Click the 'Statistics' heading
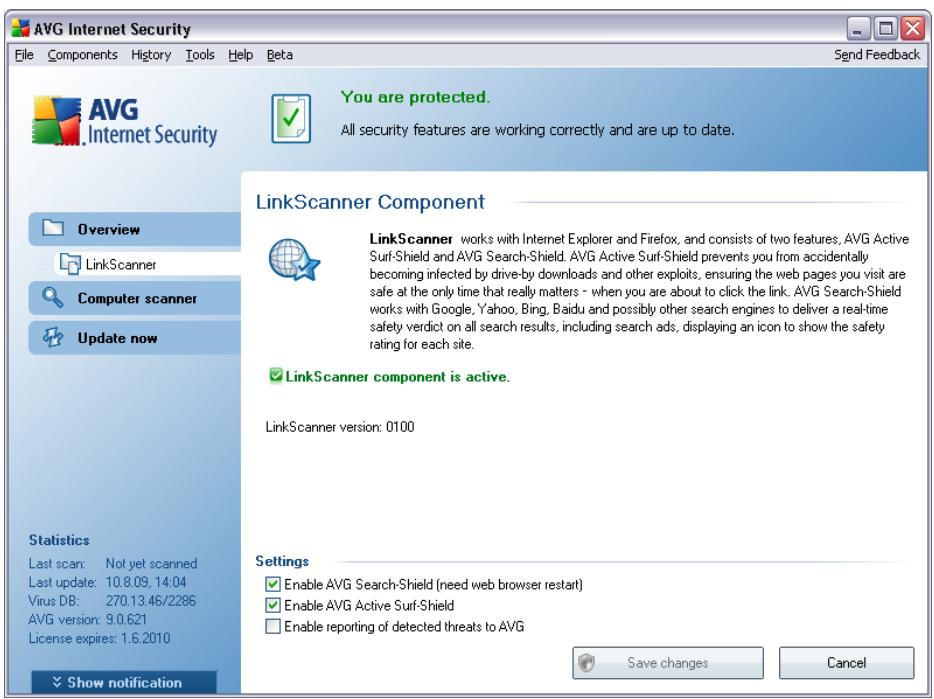Screen dimensions: 934x699 59,540
